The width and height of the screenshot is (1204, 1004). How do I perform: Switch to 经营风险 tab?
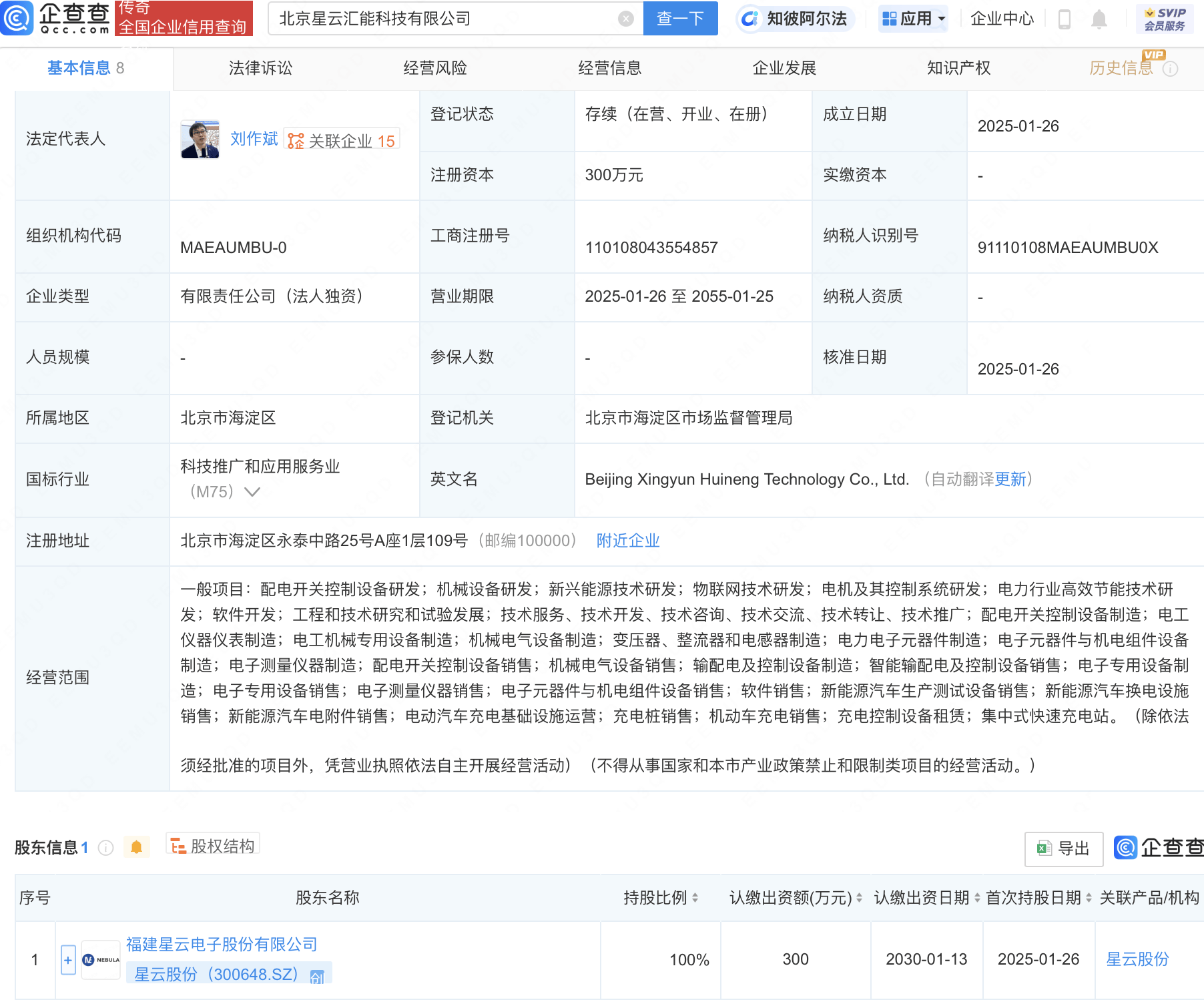435,68
